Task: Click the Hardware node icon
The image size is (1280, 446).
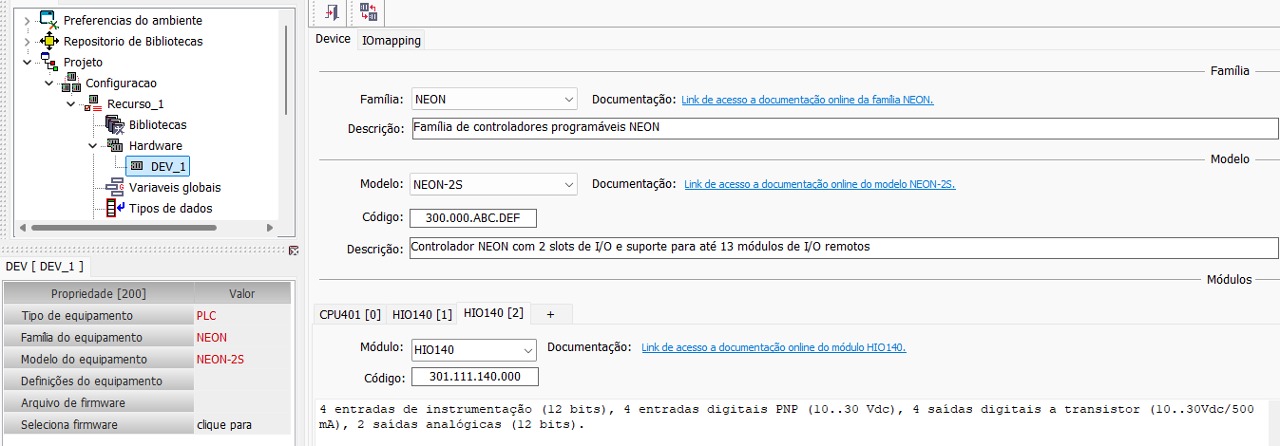Action: click(115, 146)
